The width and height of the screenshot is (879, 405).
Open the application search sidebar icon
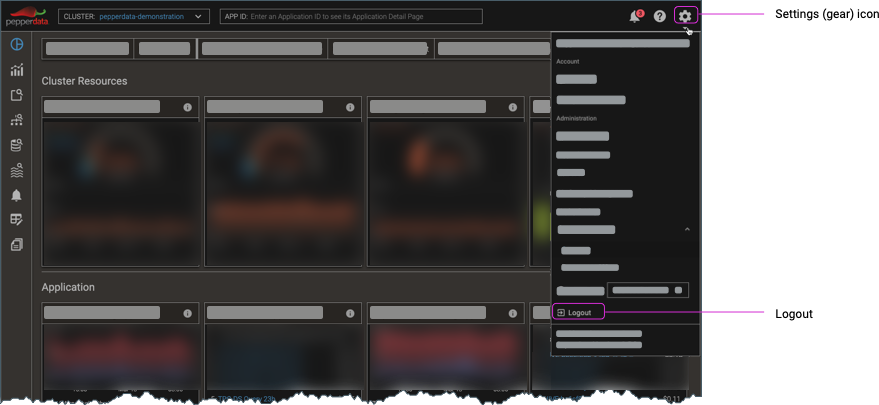coord(17,95)
